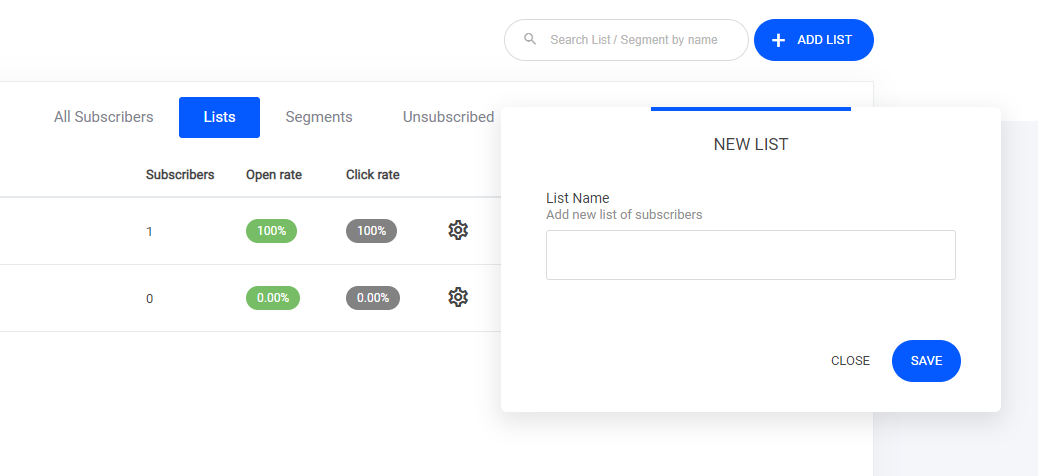Click the gray 100% click rate badge
Screen dimensions: 1038x476
(x=371, y=231)
